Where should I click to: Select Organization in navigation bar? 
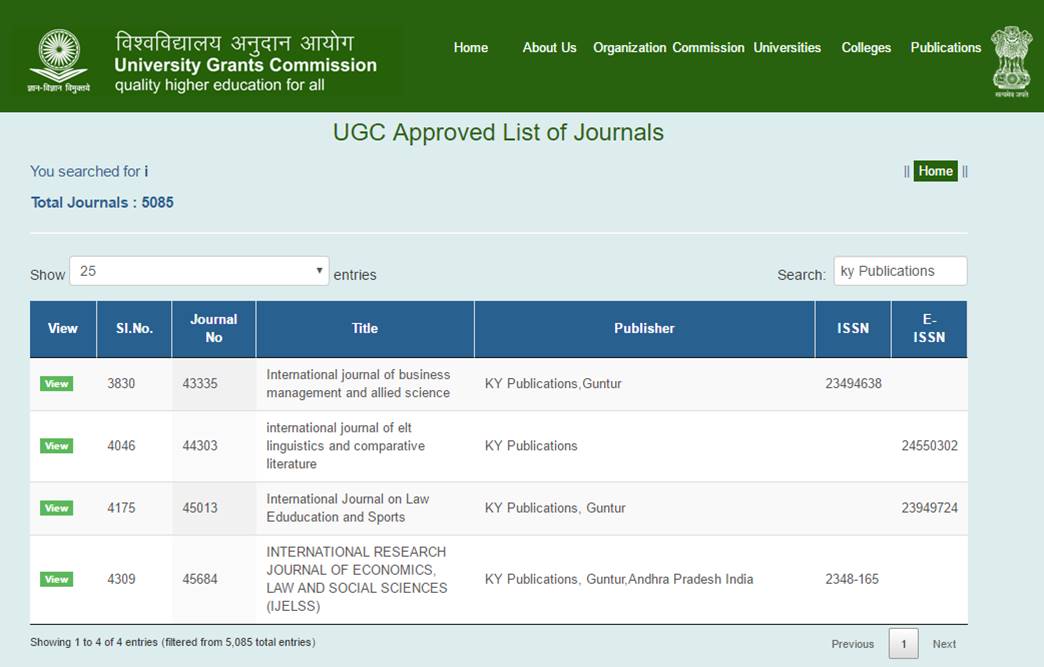coord(629,47)
